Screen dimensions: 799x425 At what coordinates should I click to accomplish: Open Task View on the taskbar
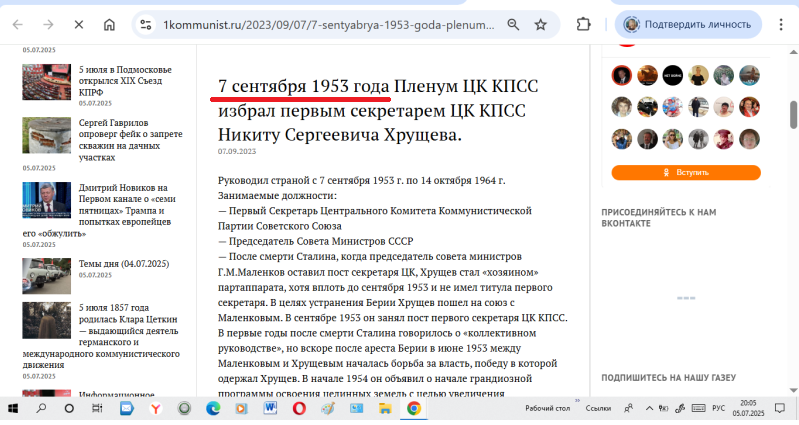coord(97,408)
